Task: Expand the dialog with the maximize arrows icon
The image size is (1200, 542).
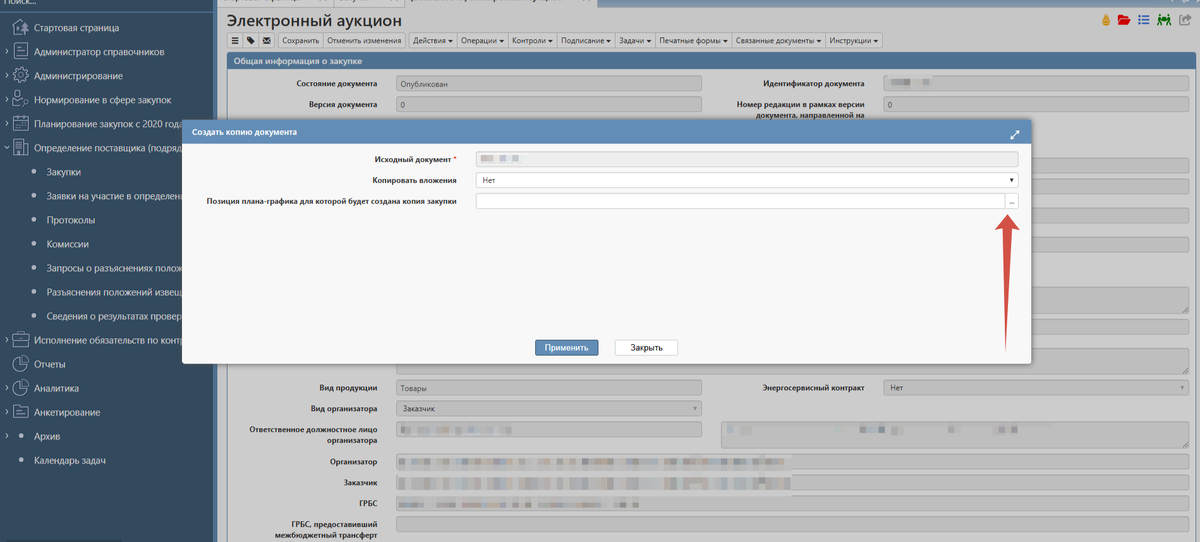Action: click(1014, 134)
